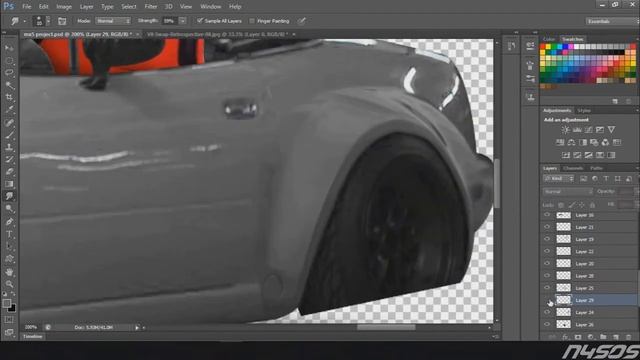Toggle visibility of Layer 25
The width and height of the screenshot is (640, 360).
pyautogui.click(x=547, y=288)
